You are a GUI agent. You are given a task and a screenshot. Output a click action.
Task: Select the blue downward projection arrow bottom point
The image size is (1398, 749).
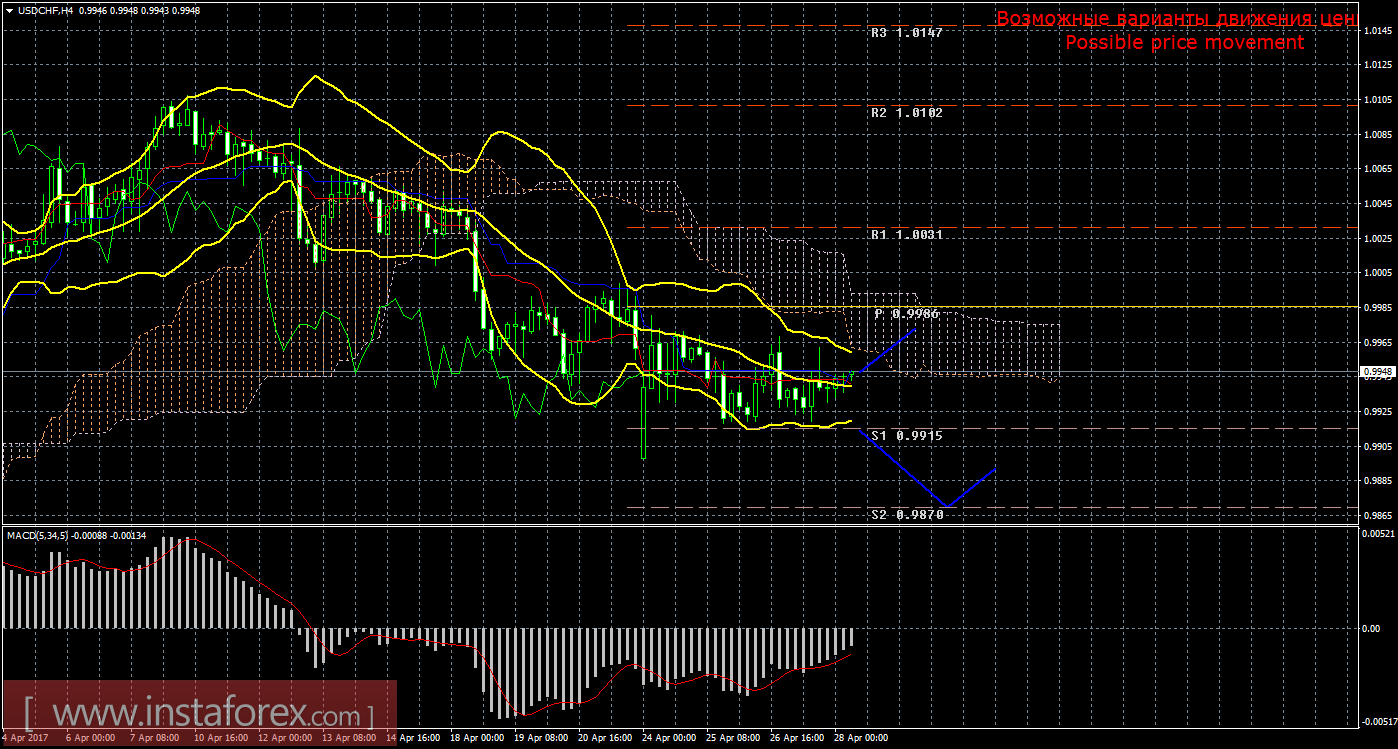(944, 505)
